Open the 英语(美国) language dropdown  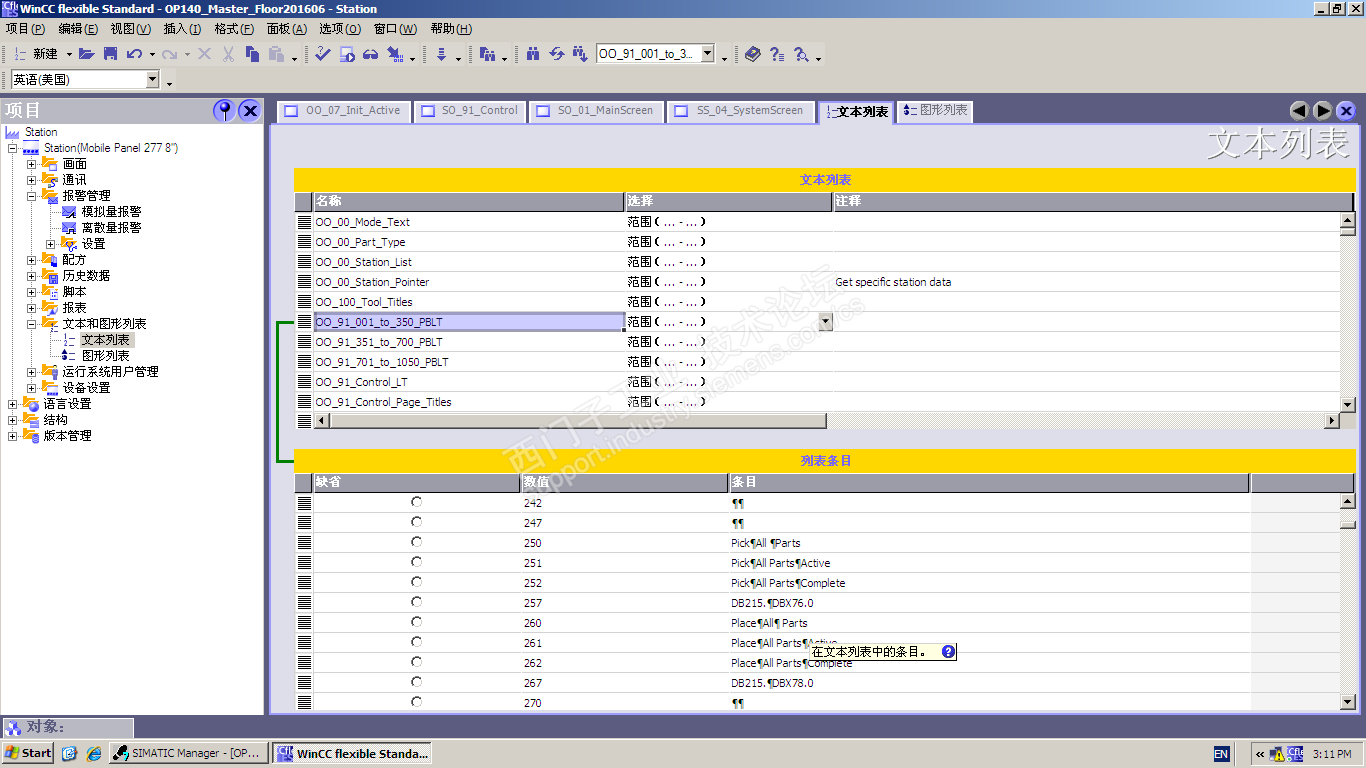pyautogui.click(x=153, y=80)
